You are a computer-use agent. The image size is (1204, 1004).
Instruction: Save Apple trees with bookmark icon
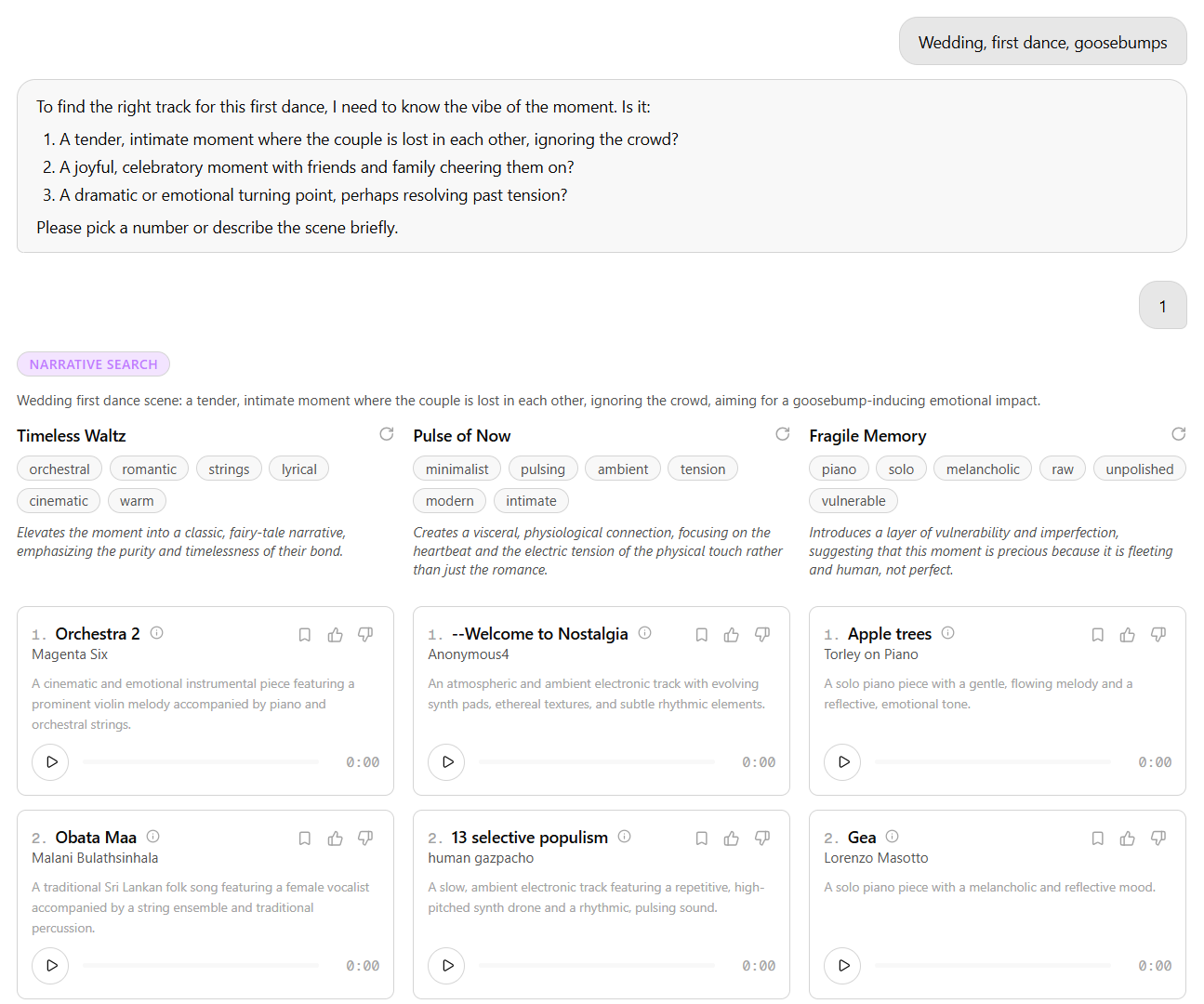[1098, 635]
